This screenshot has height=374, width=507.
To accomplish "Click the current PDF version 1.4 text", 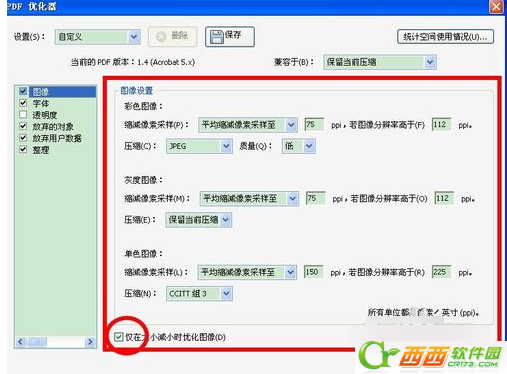I will 133,62.
